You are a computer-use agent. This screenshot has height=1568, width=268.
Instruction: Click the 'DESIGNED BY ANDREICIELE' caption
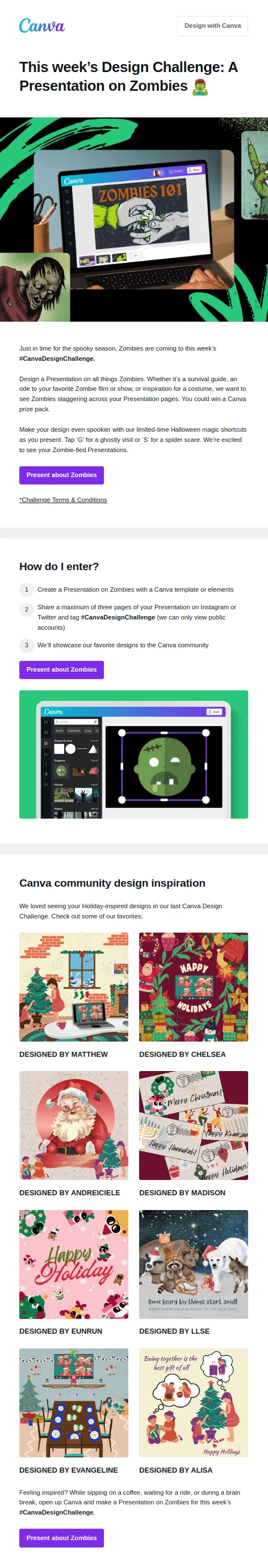(69, 1193)
